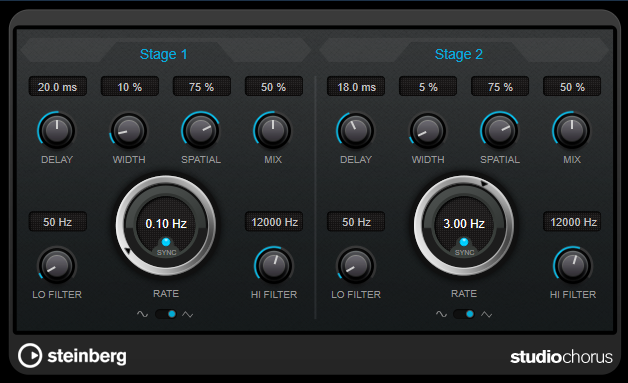Screen dimensions: 628x383
Task: Click the Stage 1 large Rate dial
Action: [166, 226]
